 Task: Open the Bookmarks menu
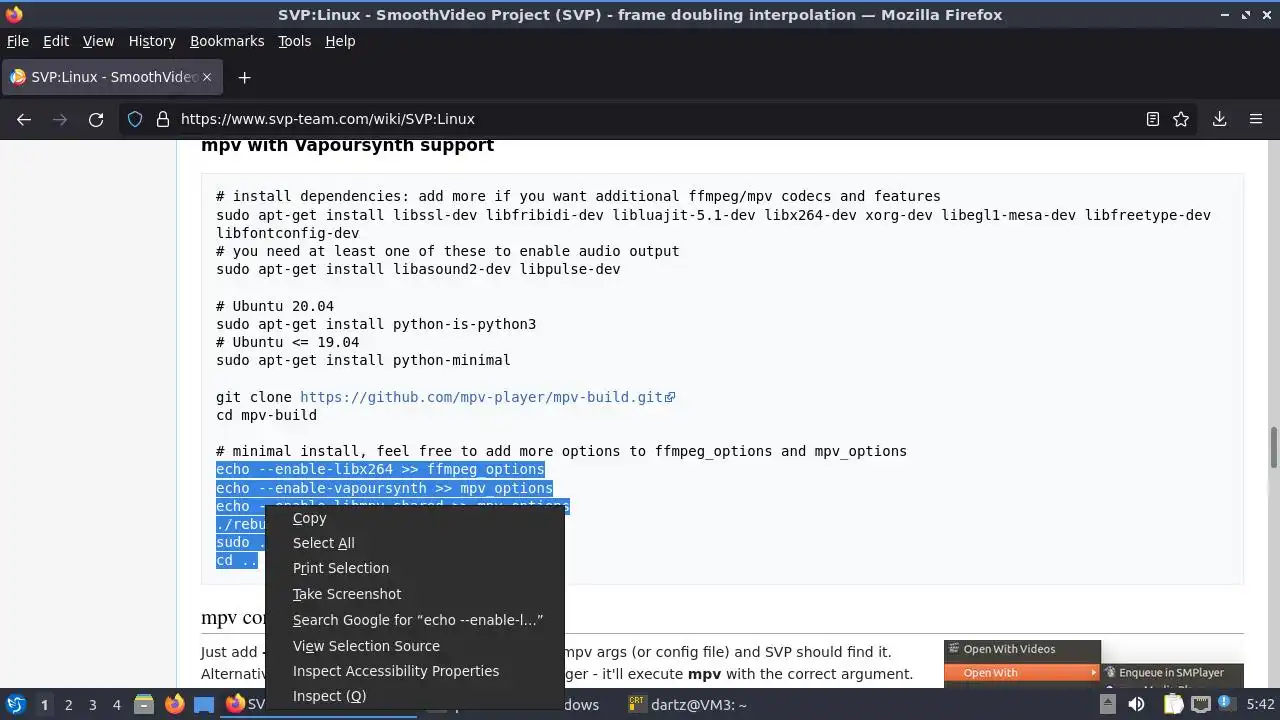coord(227,41)
